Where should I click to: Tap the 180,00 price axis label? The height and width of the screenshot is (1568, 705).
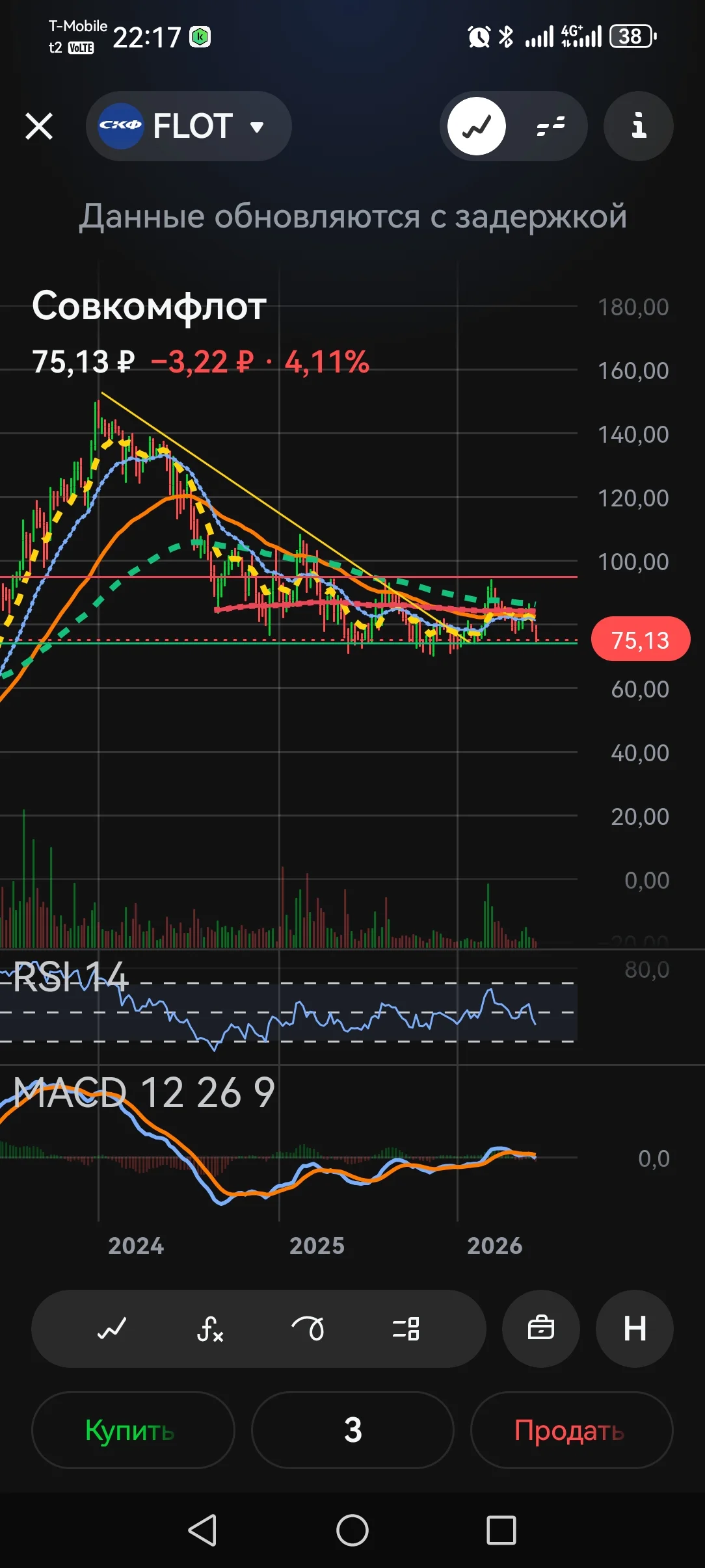click(x=633, y=307)
